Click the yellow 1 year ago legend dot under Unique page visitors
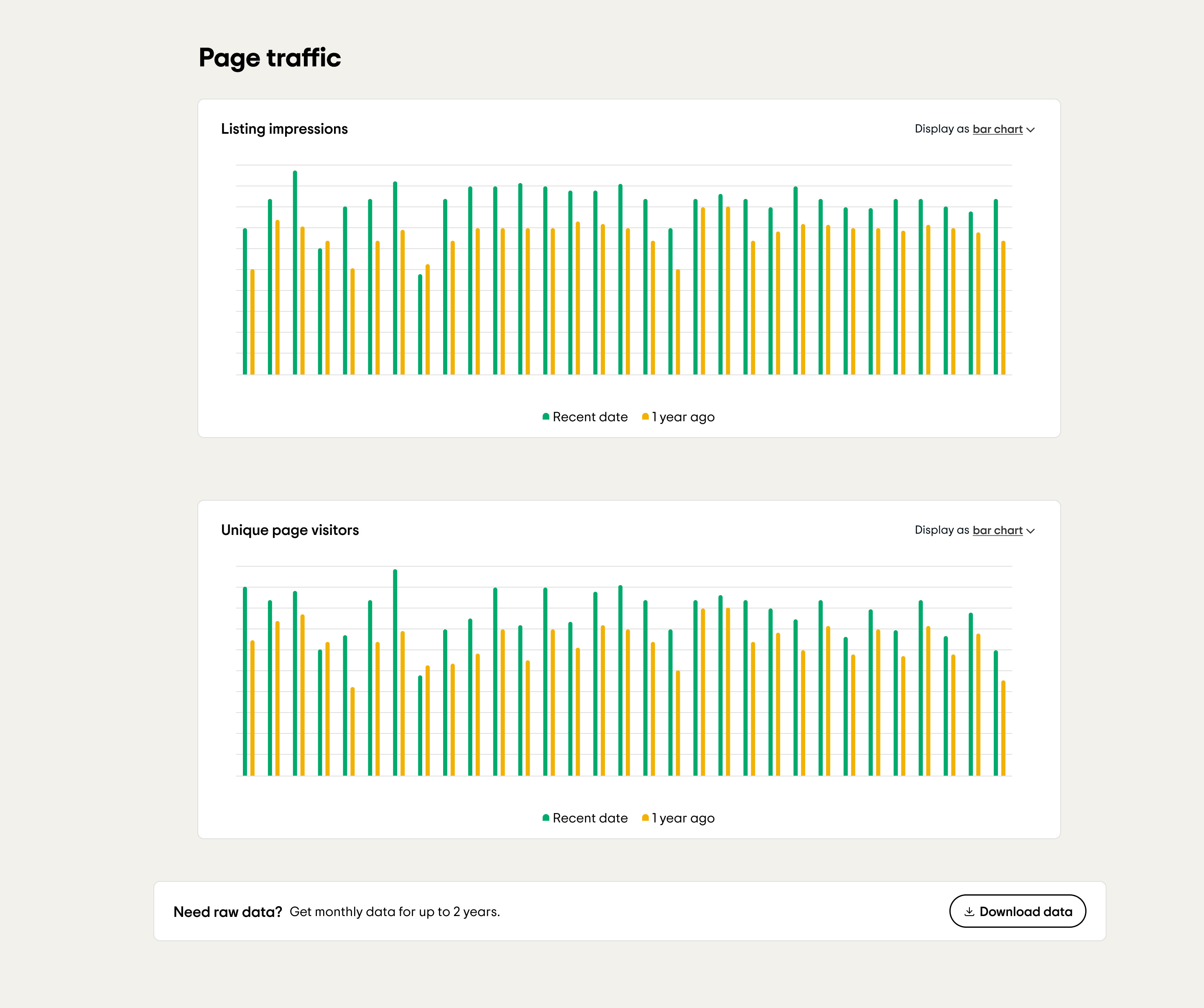Screen dimensions: 1204x1008 pyautogui.click(x=645, y=818)
